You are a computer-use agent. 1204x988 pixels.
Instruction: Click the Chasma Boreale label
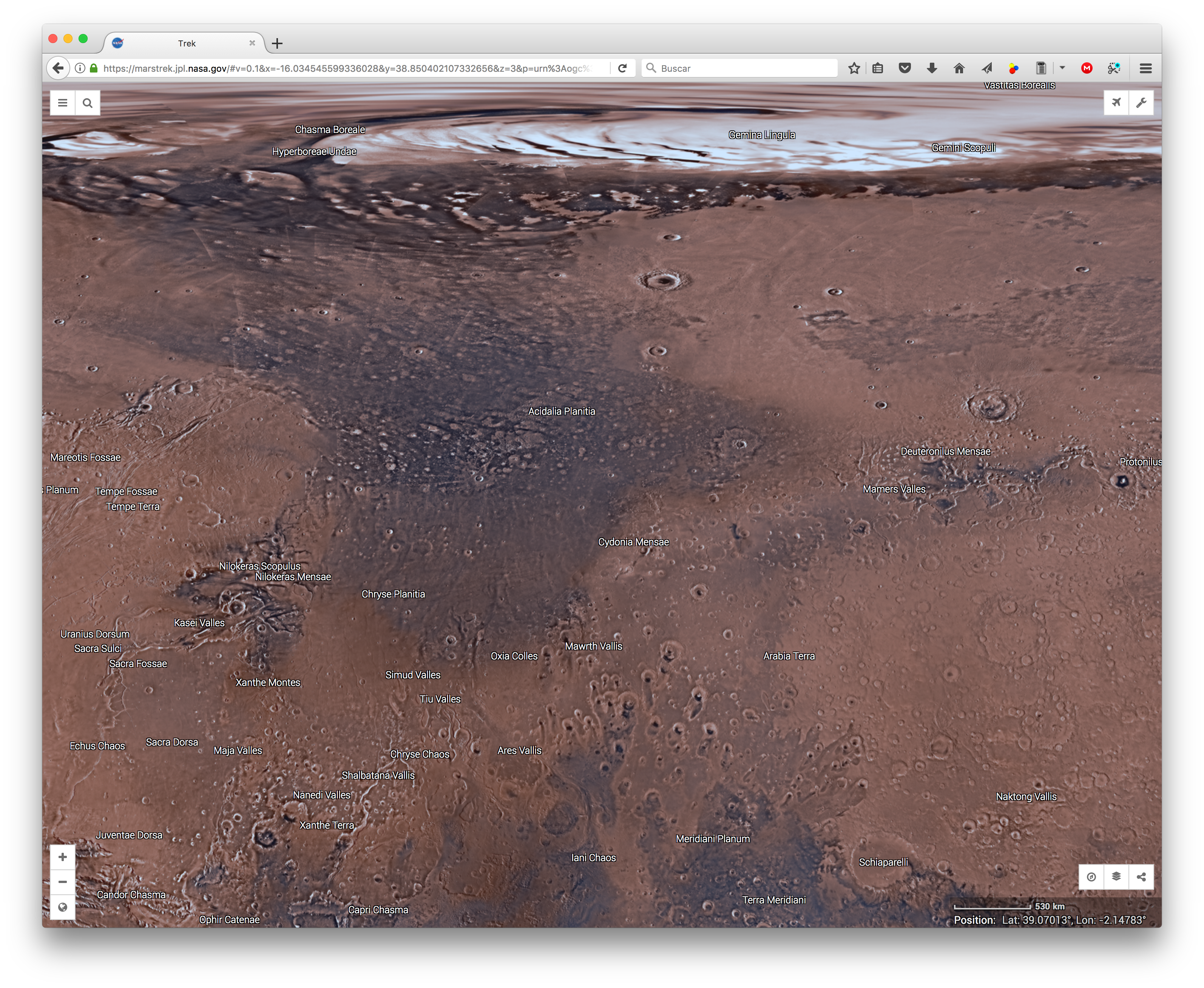point(329,130)
